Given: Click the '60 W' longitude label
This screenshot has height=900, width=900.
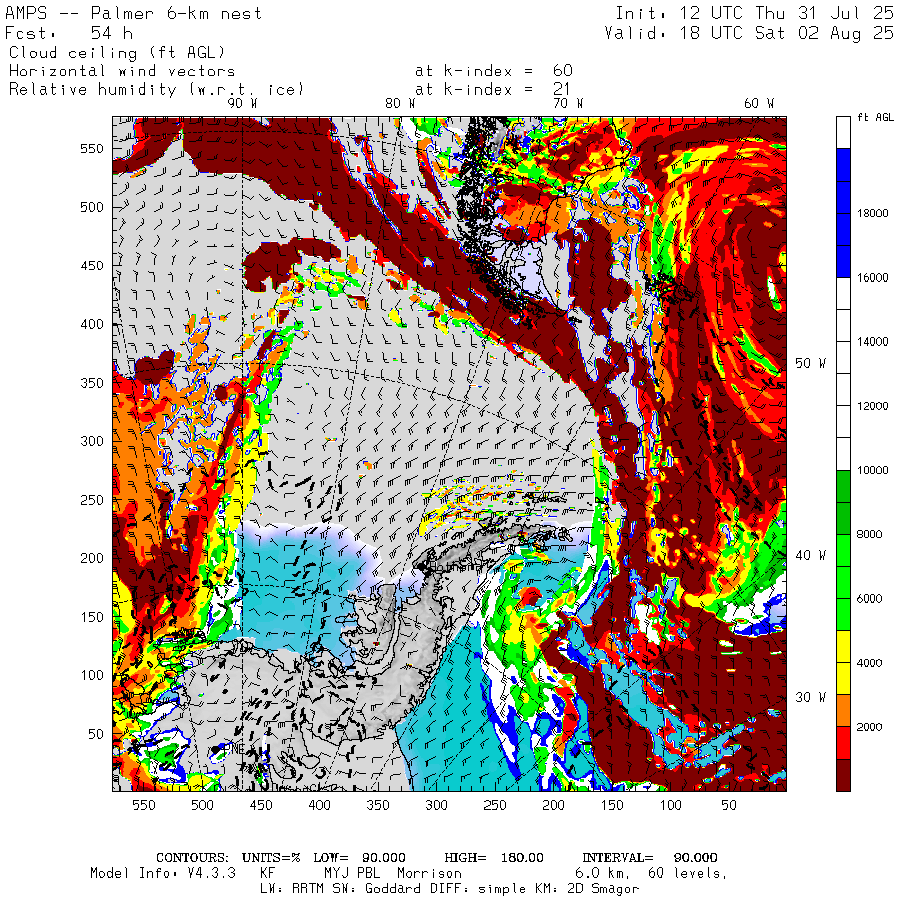Looking at the screenshot, I should click(x=758, y=103).
